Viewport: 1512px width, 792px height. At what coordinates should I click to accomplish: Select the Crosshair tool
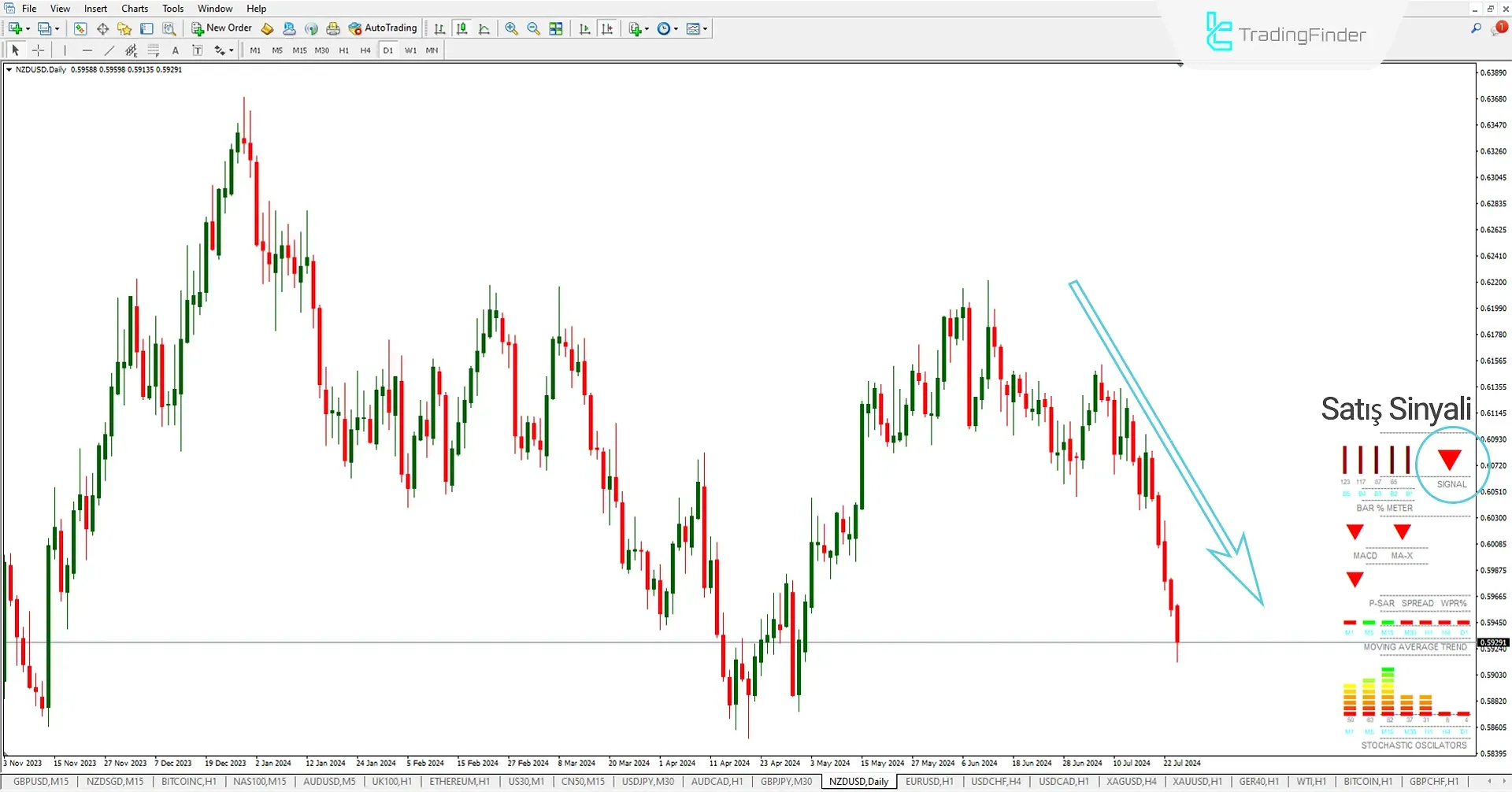click(38, 50)
